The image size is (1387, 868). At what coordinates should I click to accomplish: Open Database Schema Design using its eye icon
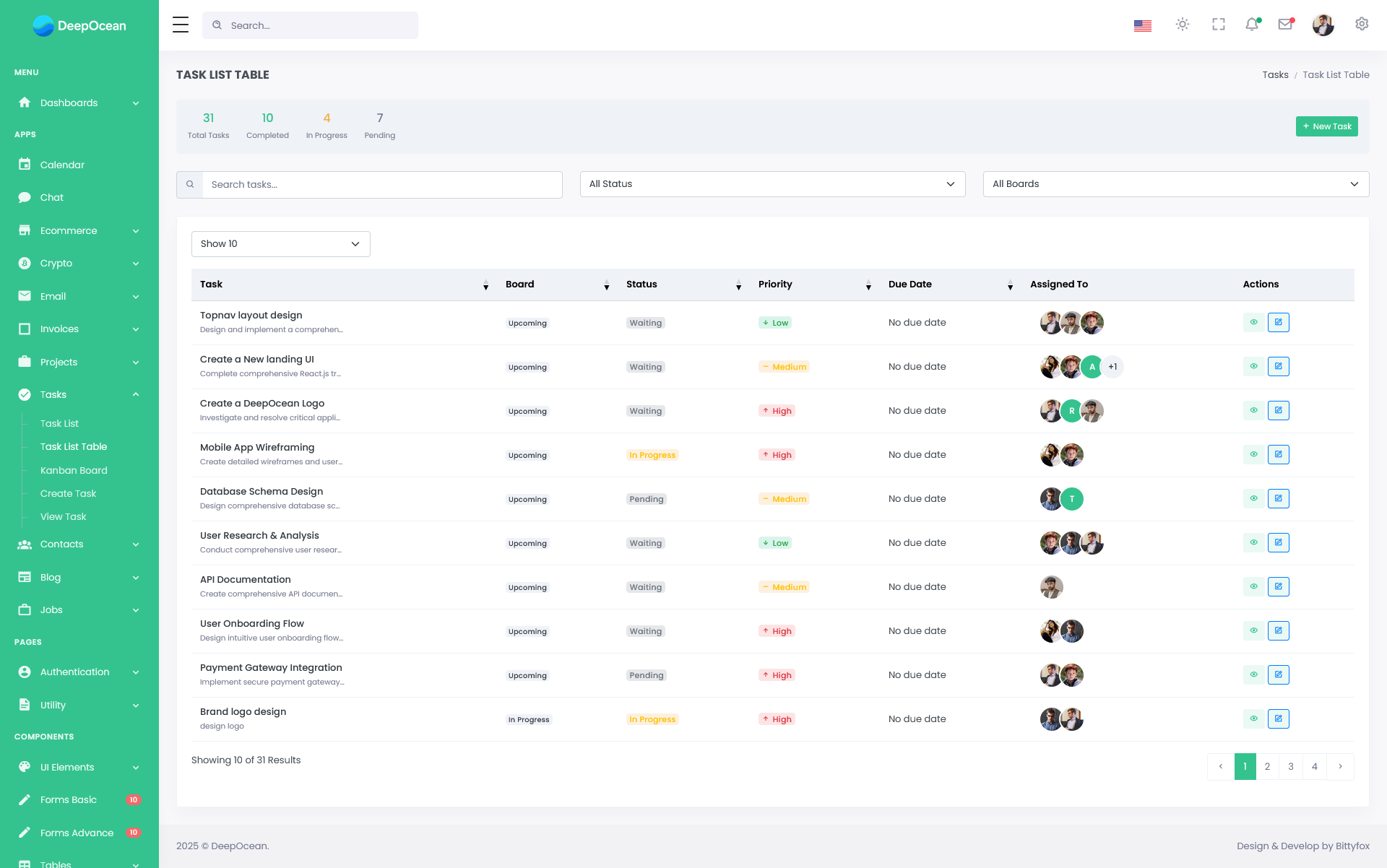pyautogui.click(x=1253, y=498)
